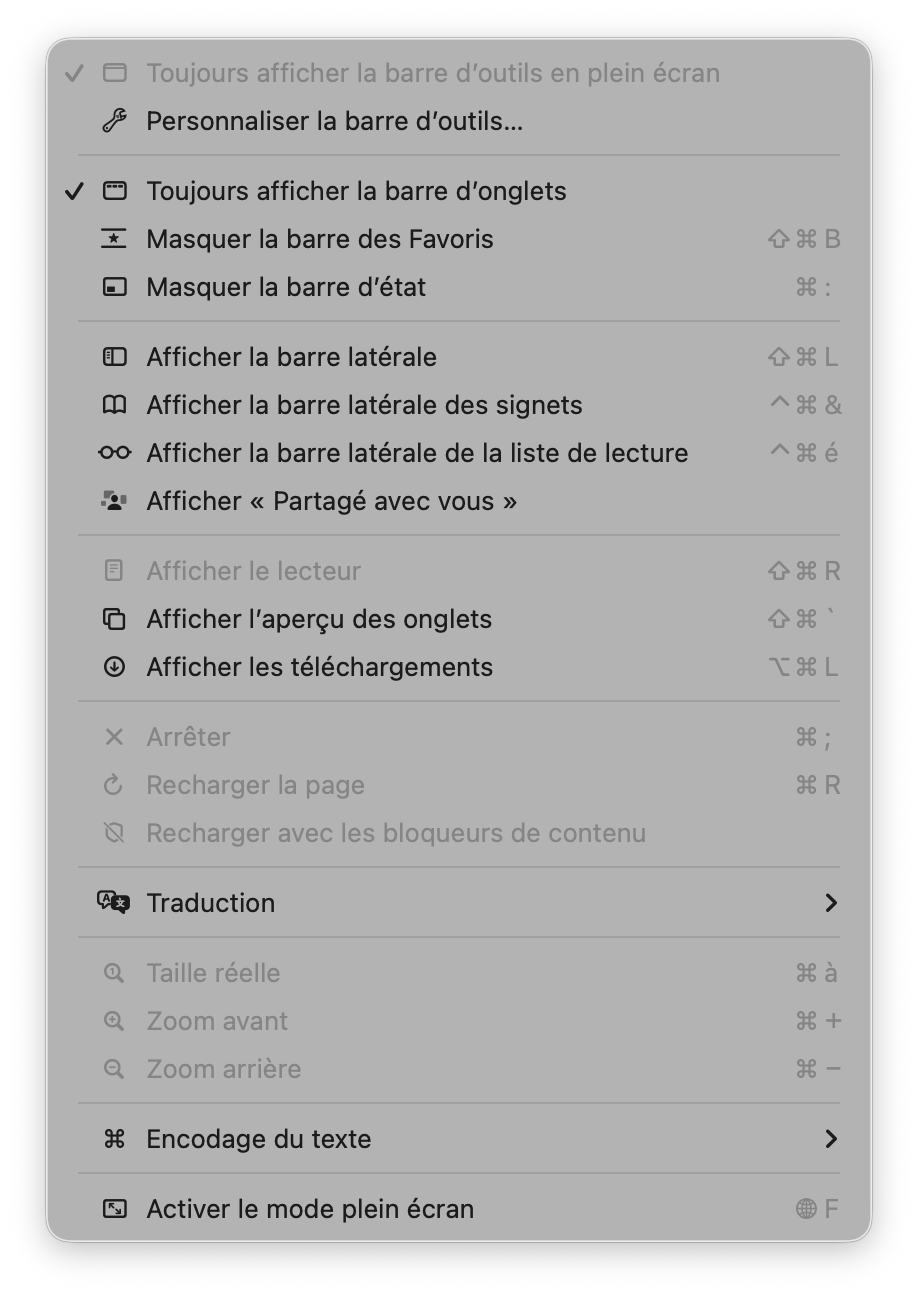The height and width of the screenshot is (1296, 918).
Task: Choose Afficher la barre latérale des signets
Action: (364, 405)
